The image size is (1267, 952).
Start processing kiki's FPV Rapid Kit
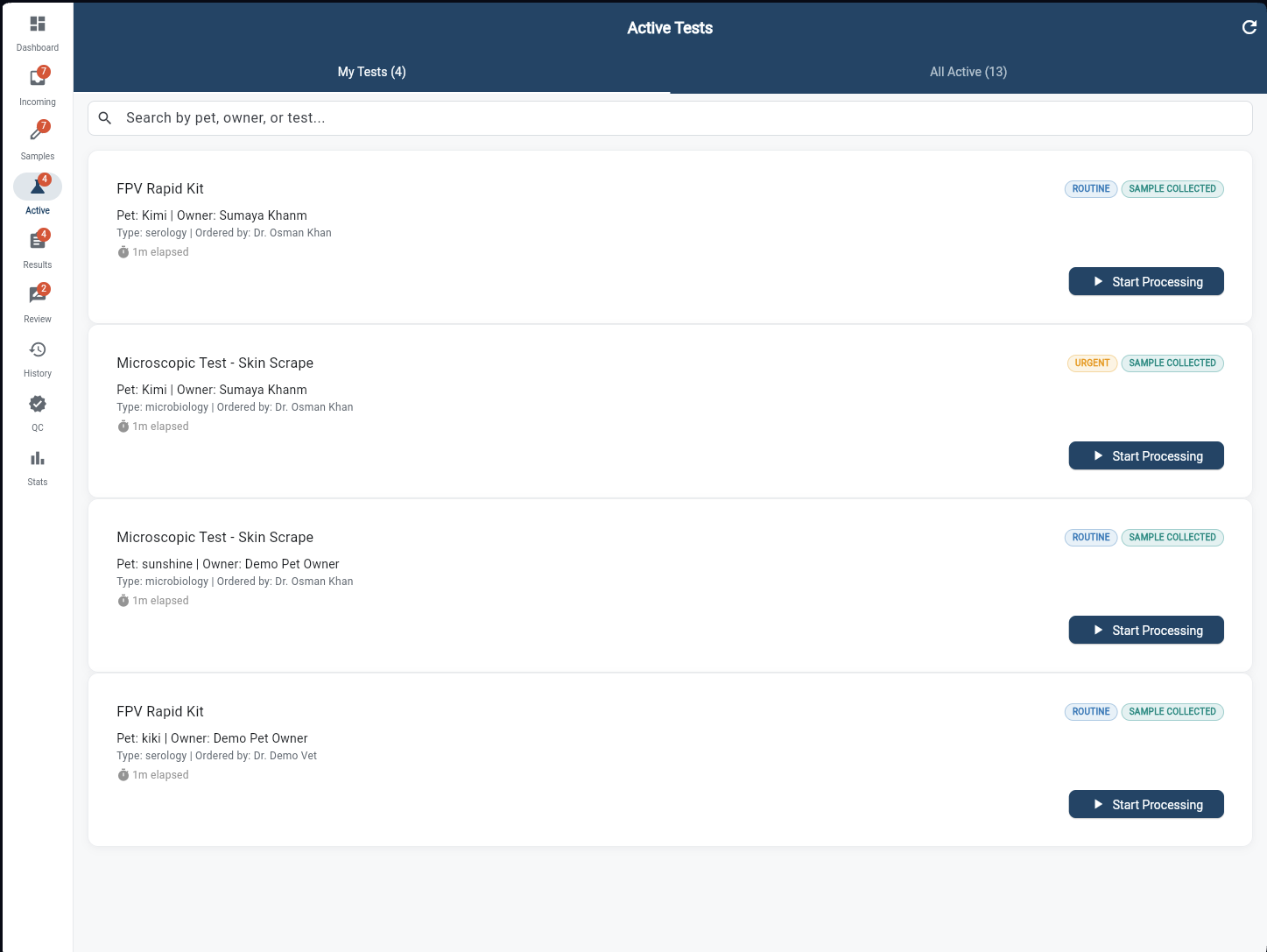(1146, 804)
